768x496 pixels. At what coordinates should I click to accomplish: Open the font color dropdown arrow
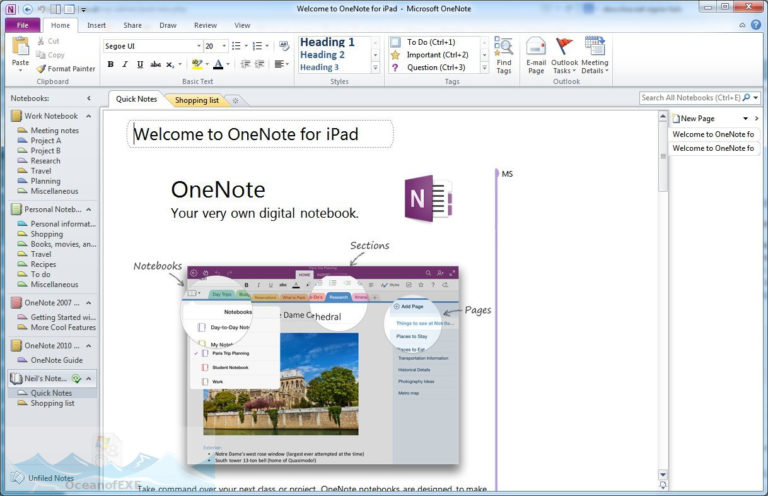point(228,64)
